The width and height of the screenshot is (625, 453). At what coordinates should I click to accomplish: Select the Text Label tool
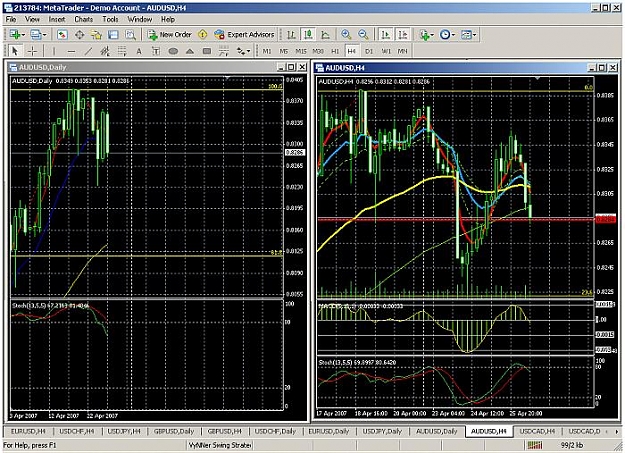(x=156, y=51)
